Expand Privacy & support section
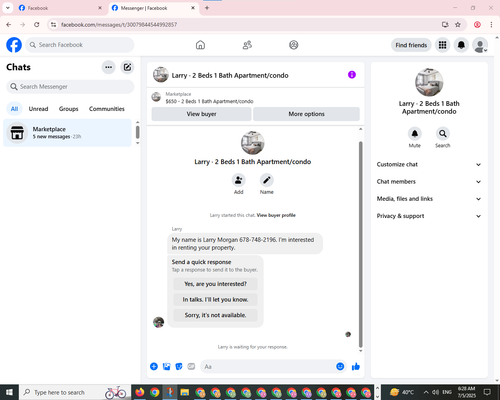 [429, 216]
